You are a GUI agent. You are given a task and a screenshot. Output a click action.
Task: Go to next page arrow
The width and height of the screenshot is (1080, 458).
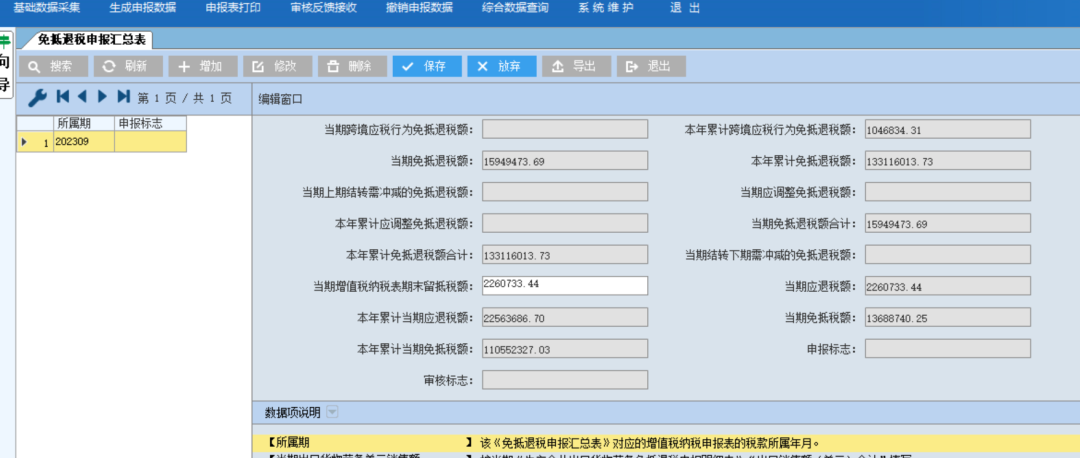point(102,97)
